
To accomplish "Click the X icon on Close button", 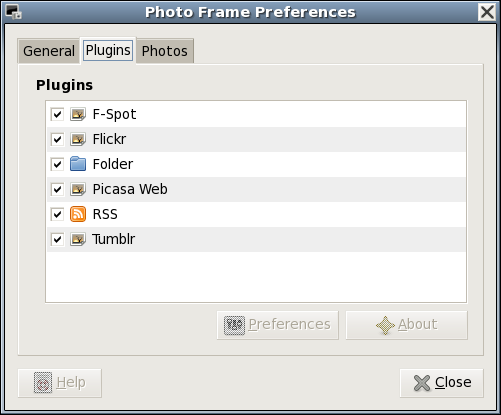I will 422,383.
